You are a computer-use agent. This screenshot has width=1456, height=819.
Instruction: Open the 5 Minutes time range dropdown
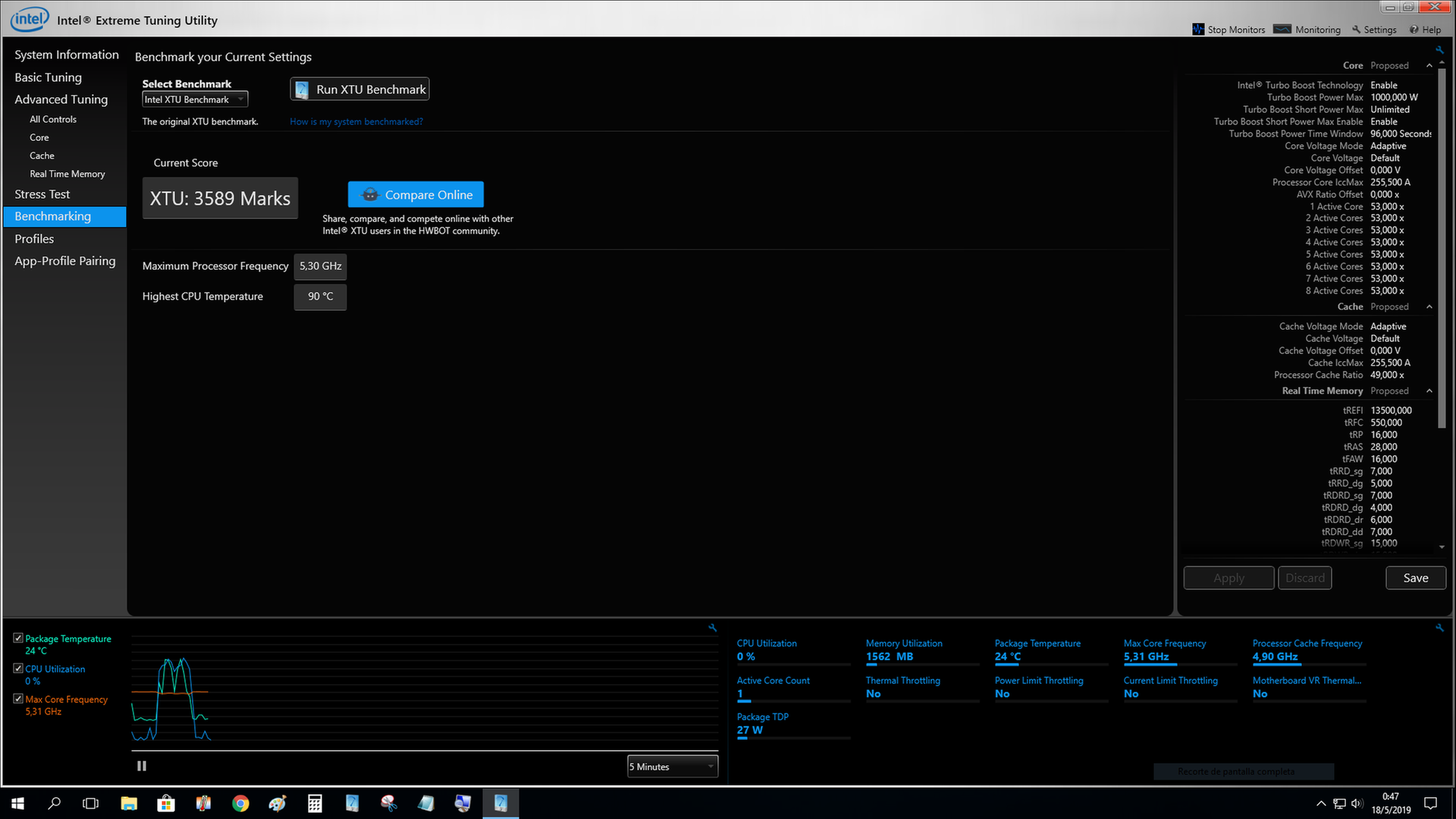(672, 767)
